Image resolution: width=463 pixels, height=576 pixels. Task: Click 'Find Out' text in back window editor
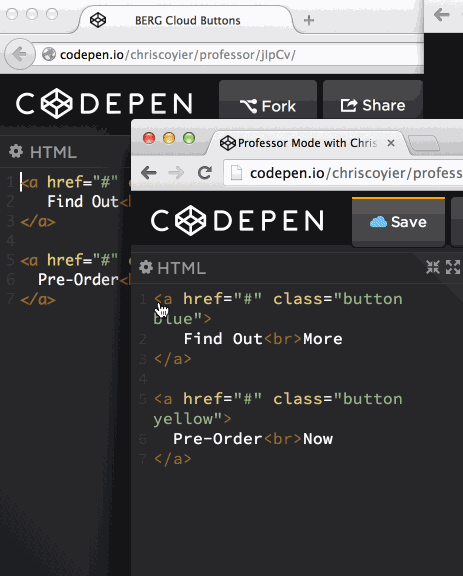[83, 201]
